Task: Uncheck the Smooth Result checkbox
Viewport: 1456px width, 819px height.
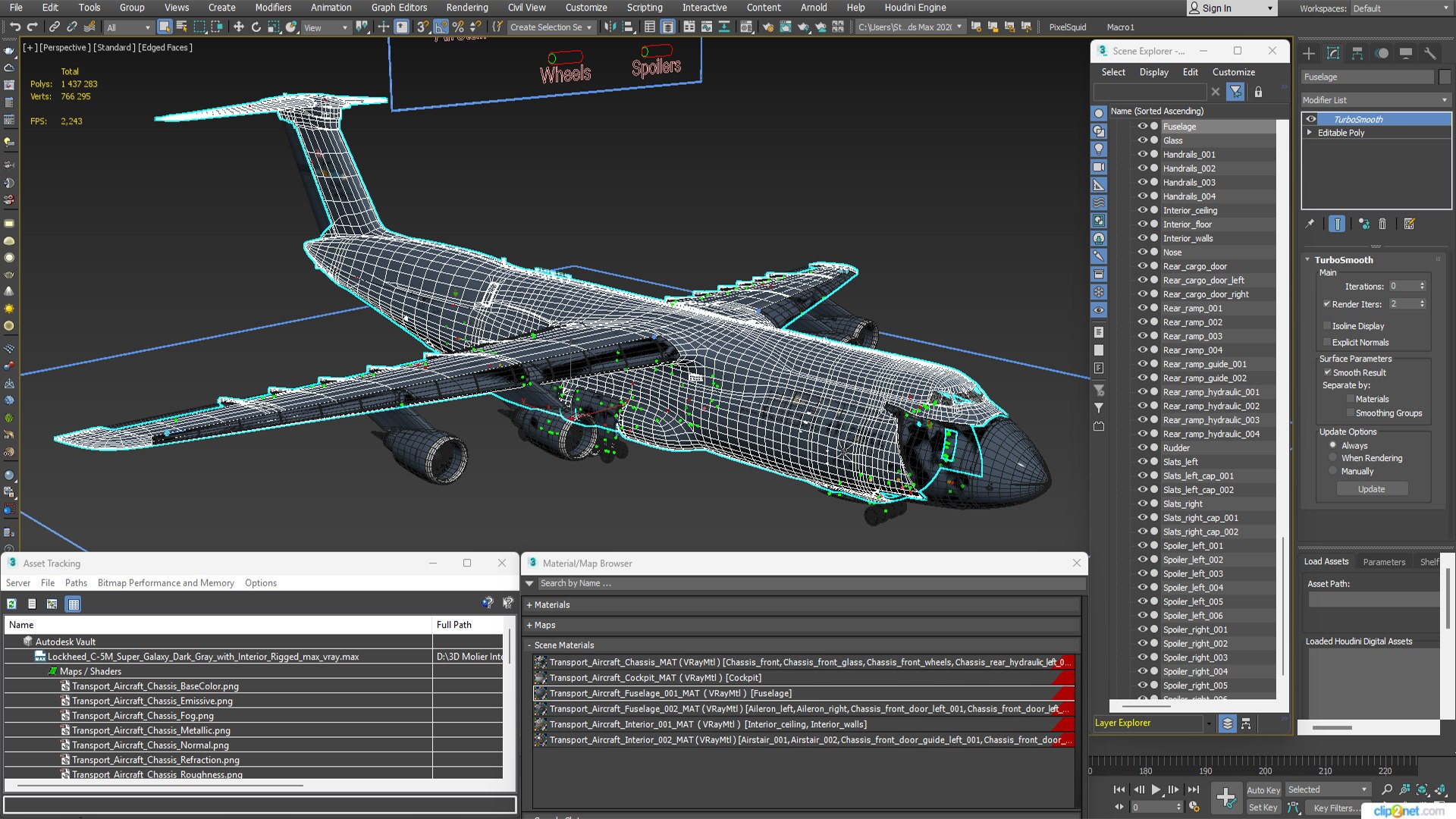Action: tap(1328, 372)
